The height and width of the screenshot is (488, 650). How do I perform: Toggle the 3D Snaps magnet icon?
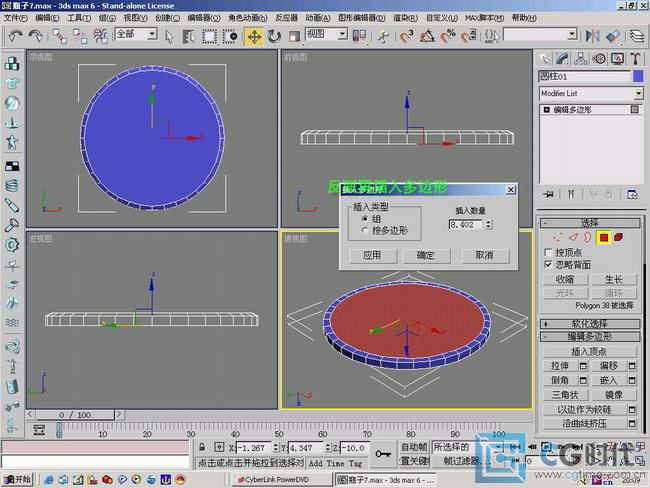click(406, 36)
